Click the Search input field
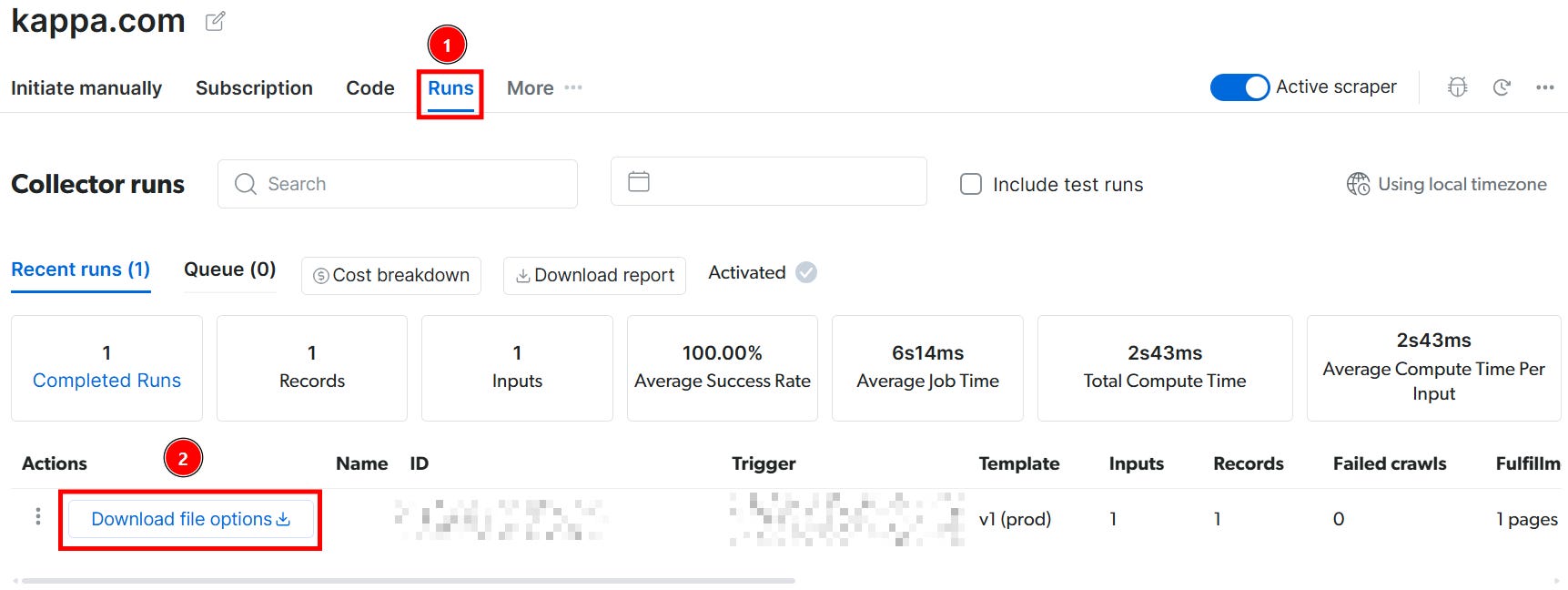This screenshot has width=1568, height=590. click(397, 184)
